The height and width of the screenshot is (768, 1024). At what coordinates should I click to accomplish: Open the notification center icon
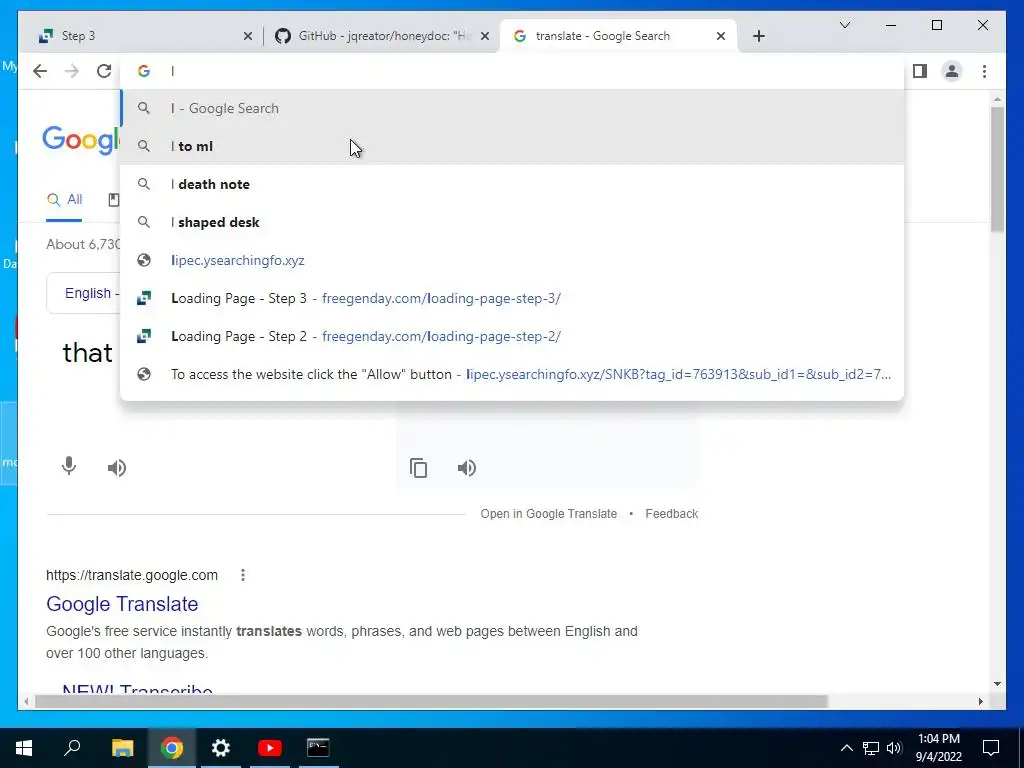991,748
